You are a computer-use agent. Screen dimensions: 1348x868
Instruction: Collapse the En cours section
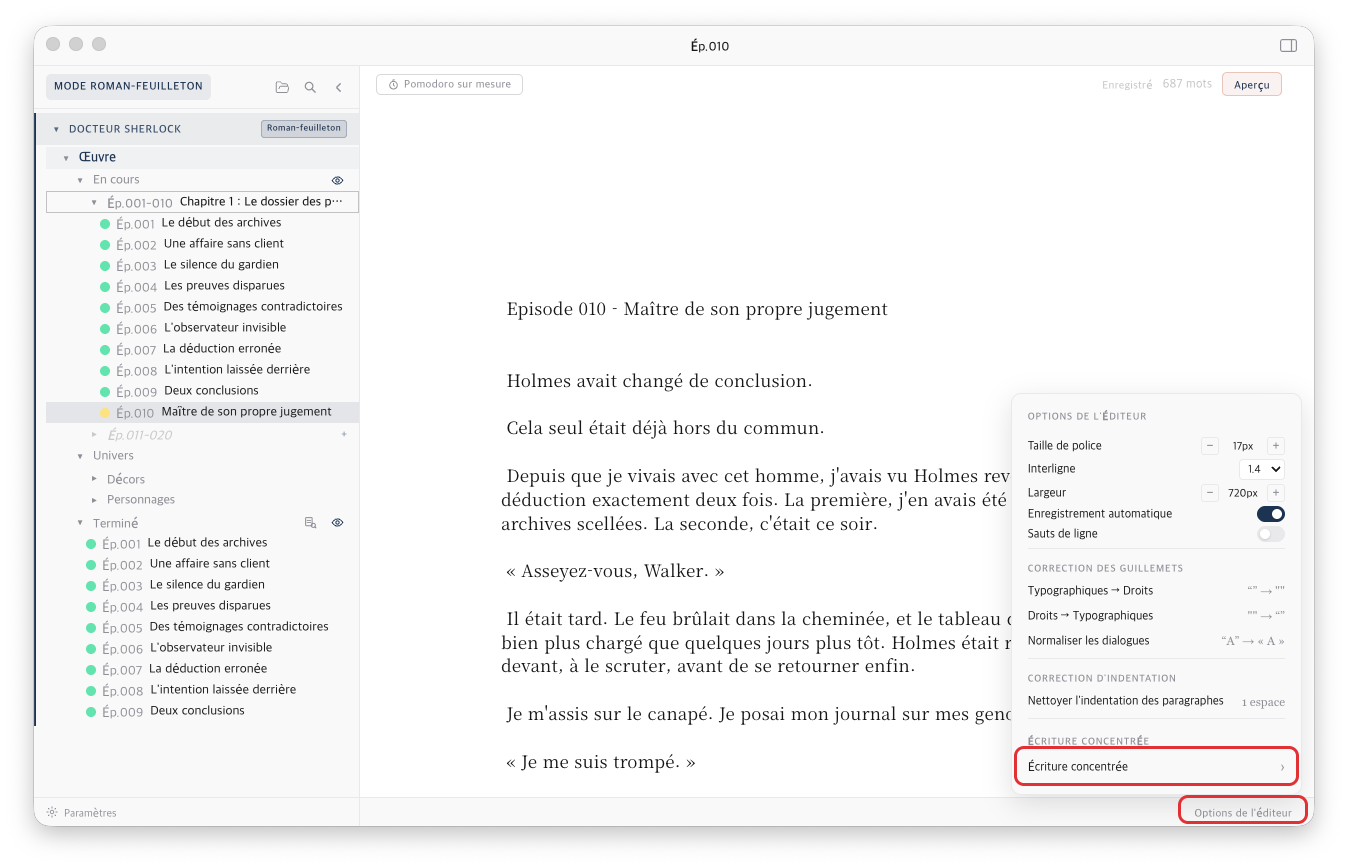click(x=80, y=180)
